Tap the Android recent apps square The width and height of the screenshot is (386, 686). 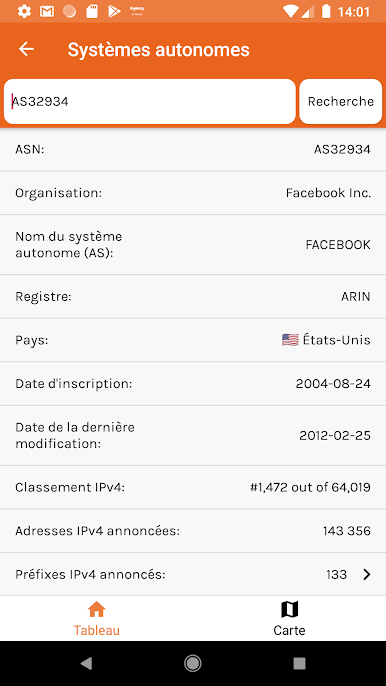[x=299, y=663]
